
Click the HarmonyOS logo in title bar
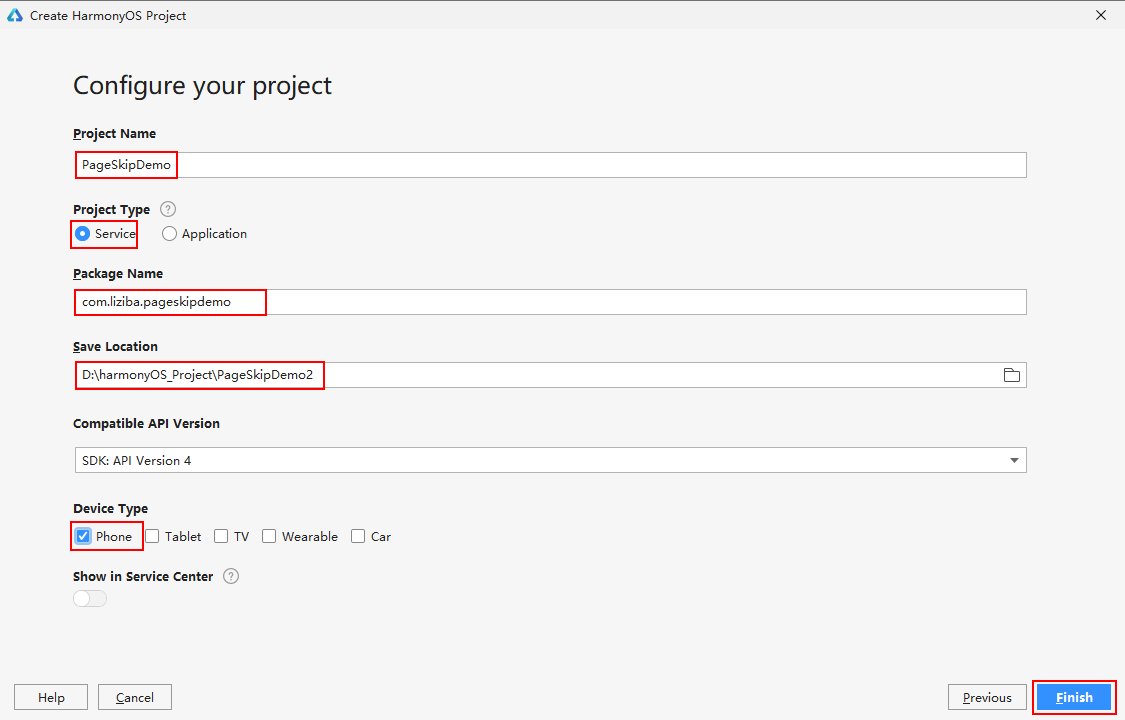tap(15, 15)
